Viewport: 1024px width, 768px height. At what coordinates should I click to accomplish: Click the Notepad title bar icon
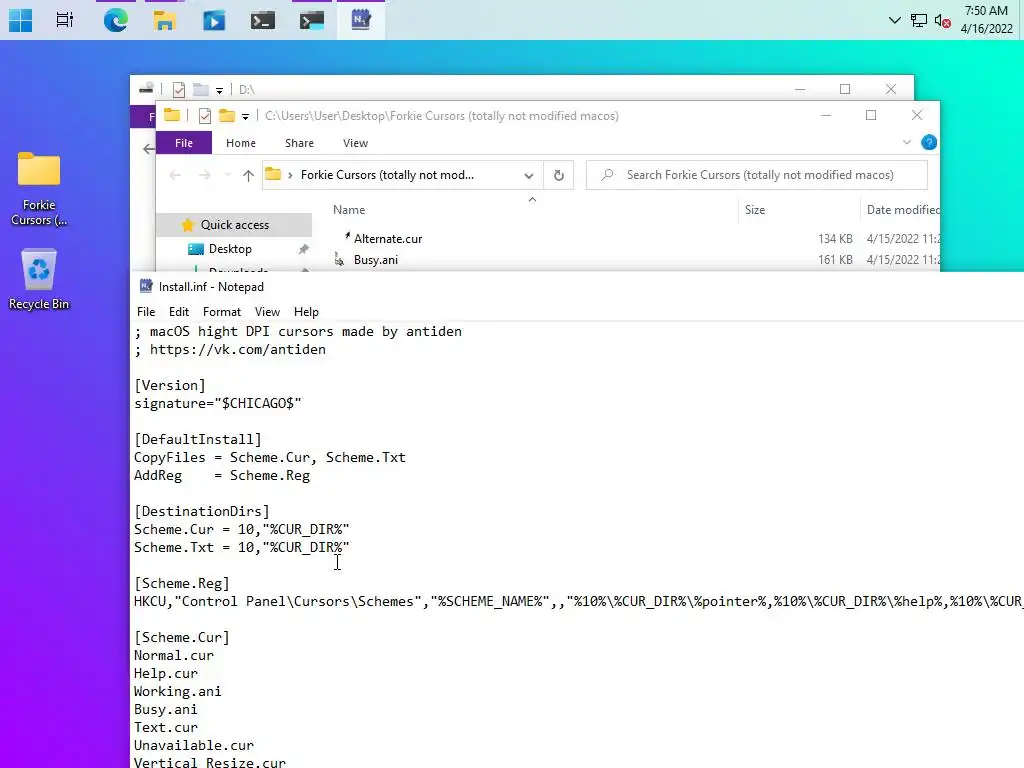coord(146,286)
